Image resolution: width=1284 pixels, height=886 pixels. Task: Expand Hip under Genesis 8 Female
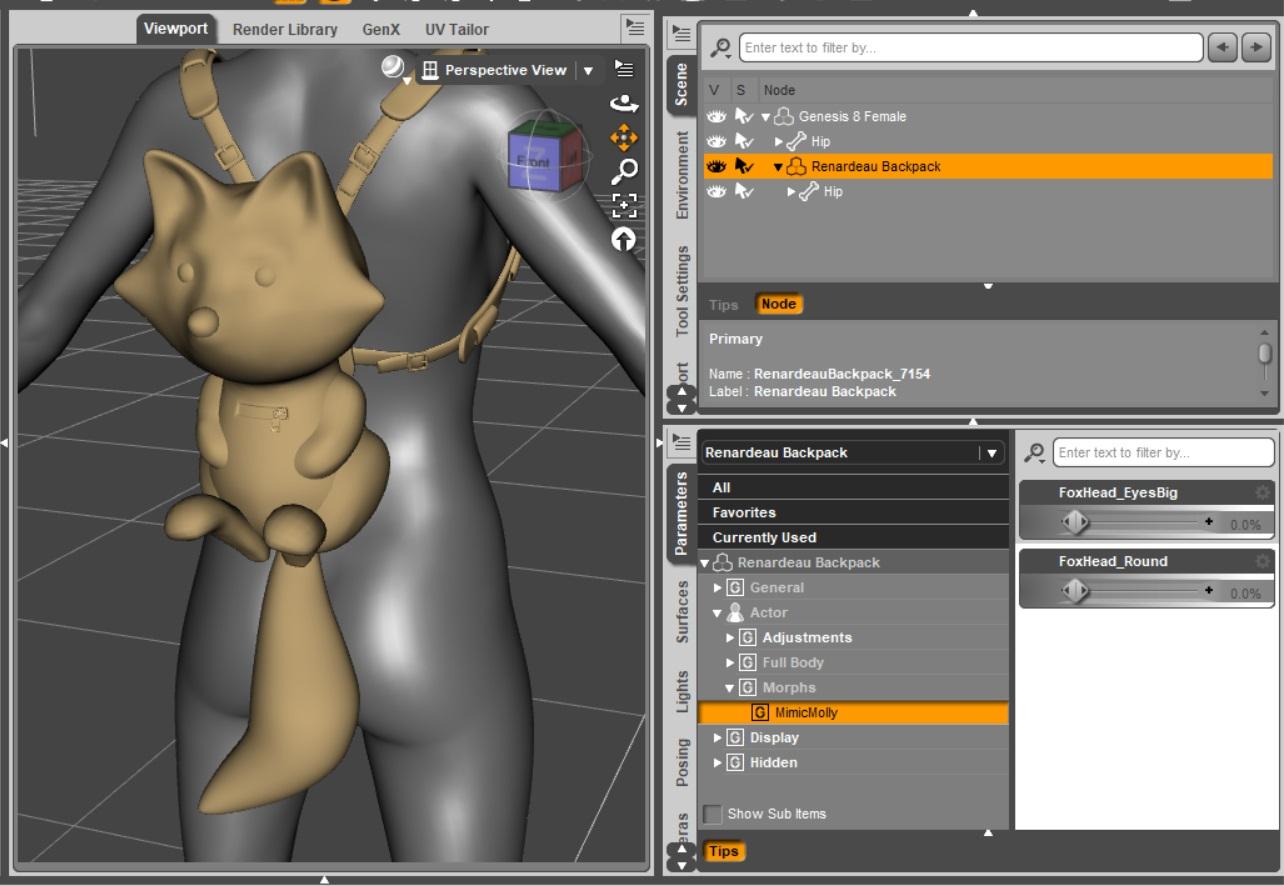(779, 142)
